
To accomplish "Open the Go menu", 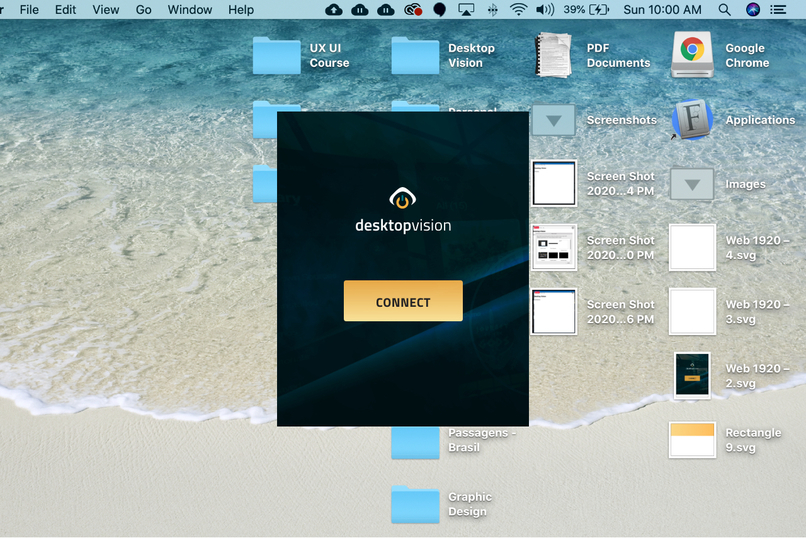I will coord(143,10).
